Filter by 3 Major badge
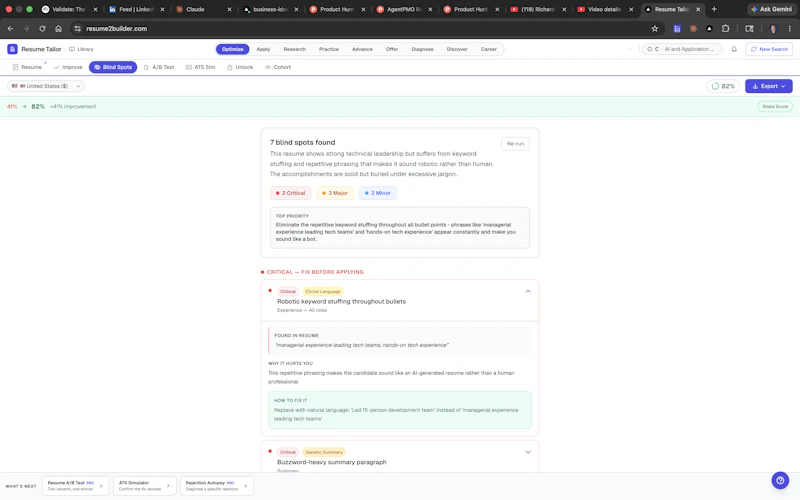 tap(335, 193)
